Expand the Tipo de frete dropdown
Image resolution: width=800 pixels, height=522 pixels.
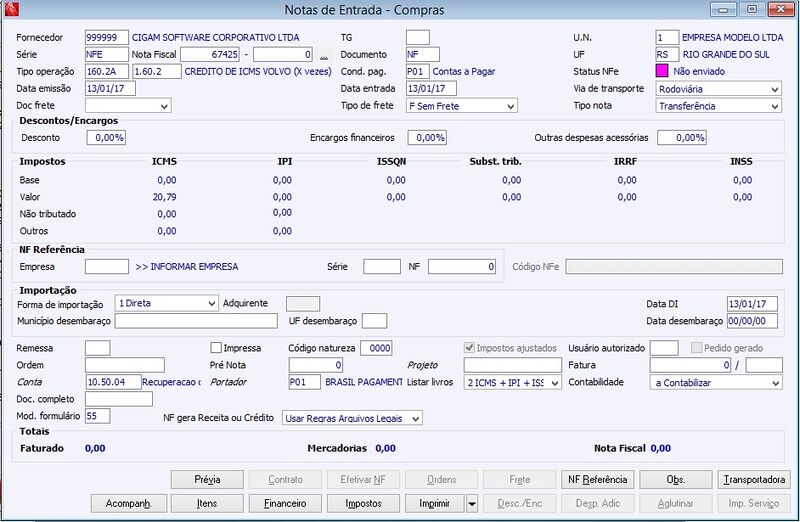(462, 106)
